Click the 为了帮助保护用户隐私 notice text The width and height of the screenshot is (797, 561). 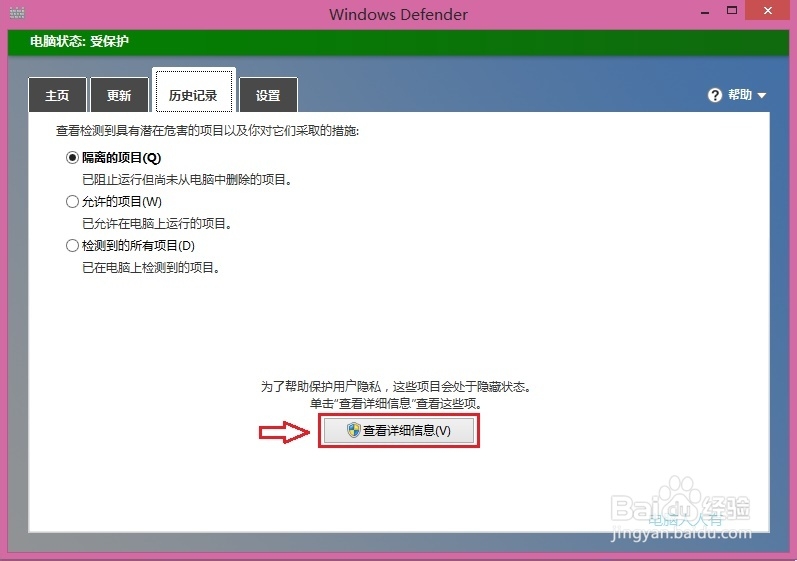(396, 387)
